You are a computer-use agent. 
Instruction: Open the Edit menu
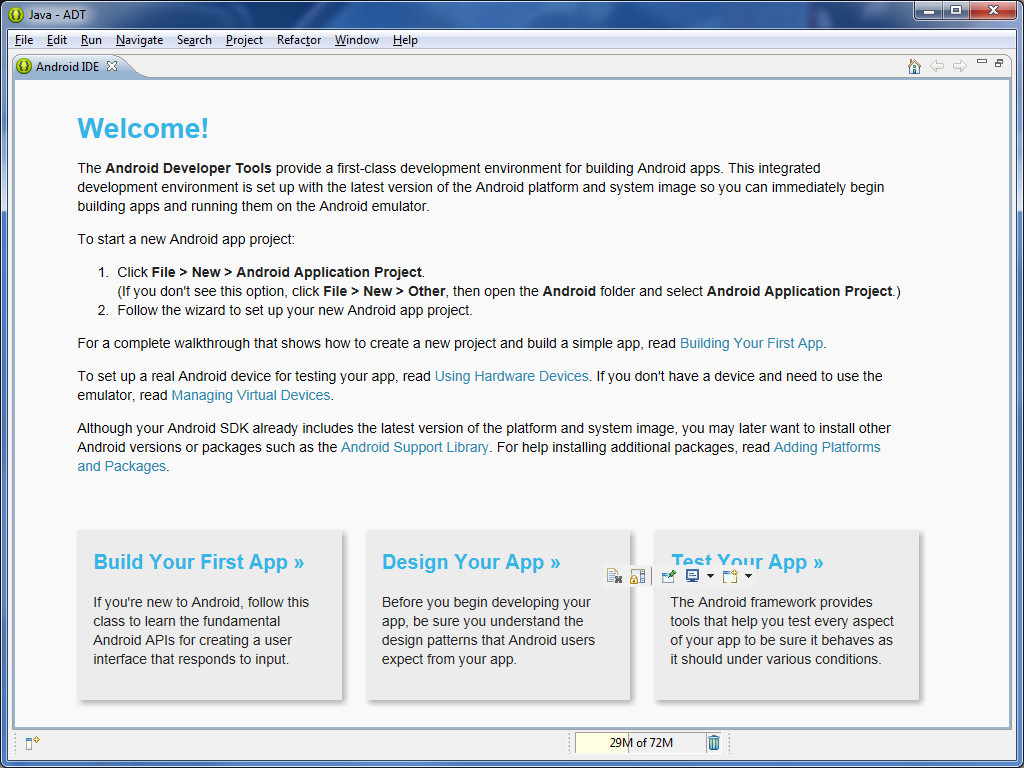click(x=57, y=40)
